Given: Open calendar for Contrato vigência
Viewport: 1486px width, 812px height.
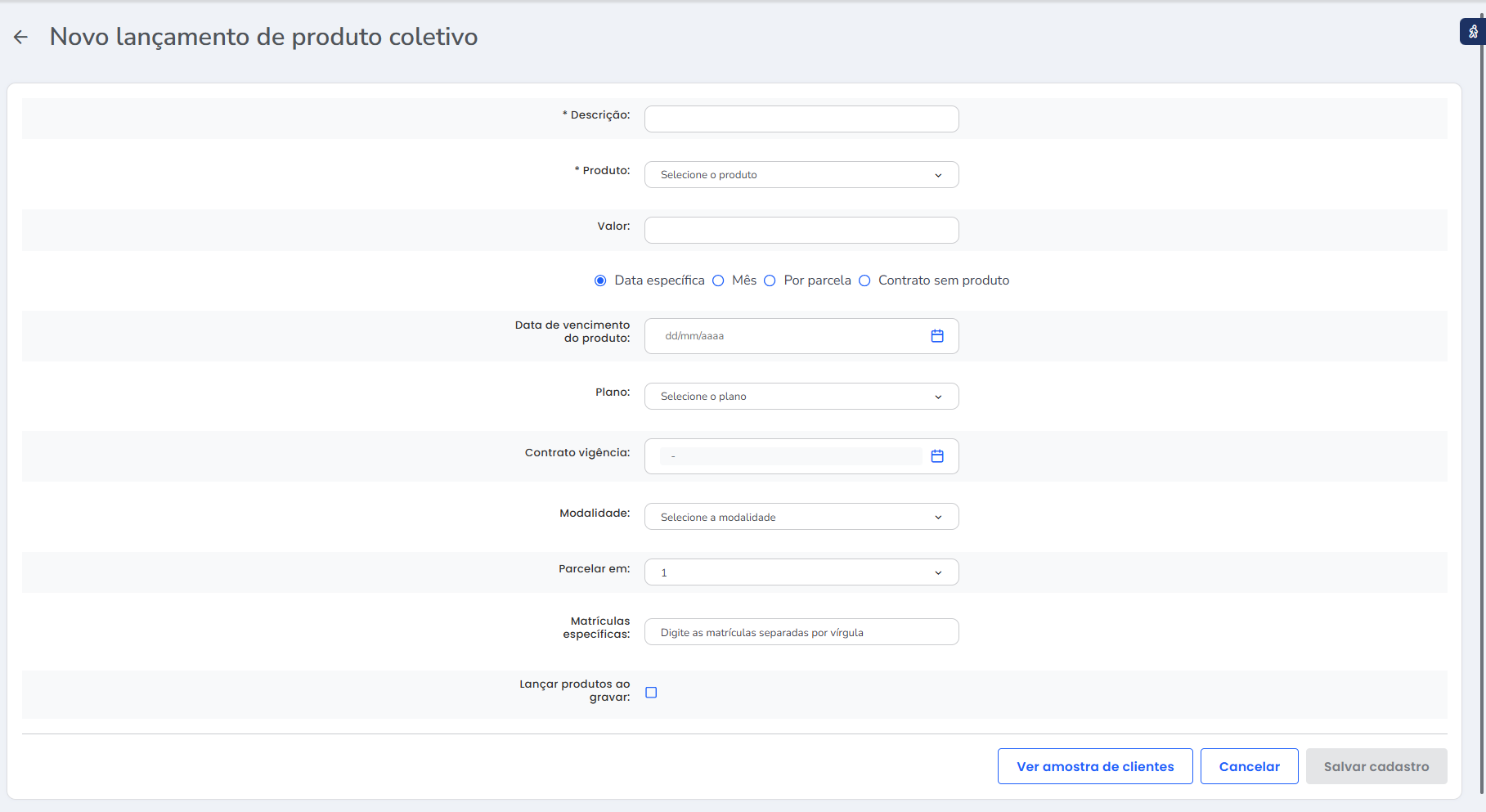Looking at the screenshot, I should [x=937, y=456].
